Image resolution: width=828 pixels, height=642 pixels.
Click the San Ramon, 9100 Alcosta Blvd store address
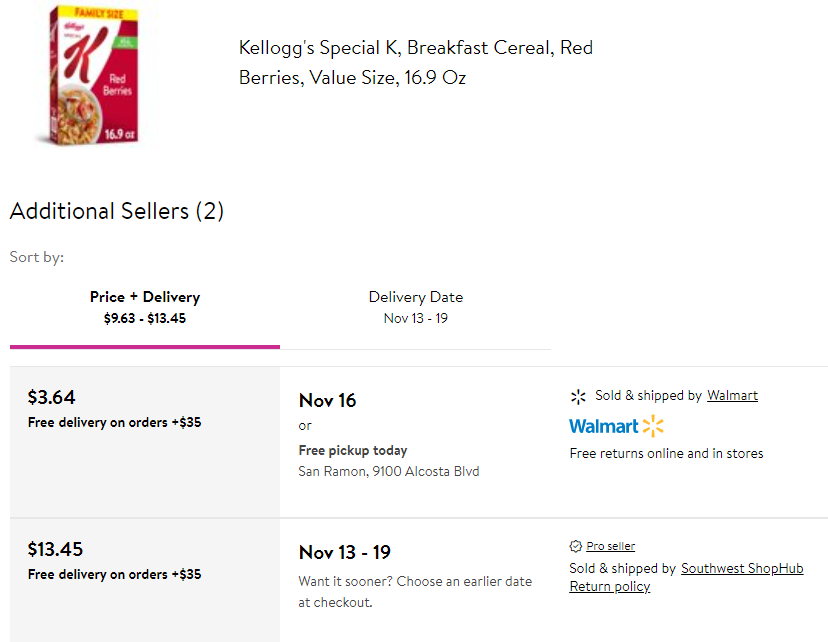click(389, 471)
